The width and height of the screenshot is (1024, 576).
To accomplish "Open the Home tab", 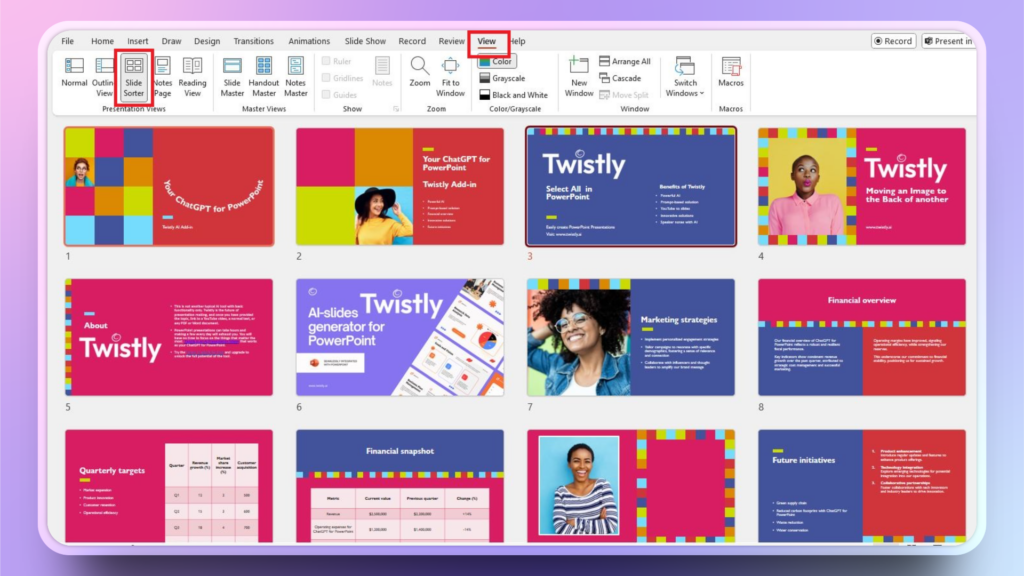I will (102, 41).
